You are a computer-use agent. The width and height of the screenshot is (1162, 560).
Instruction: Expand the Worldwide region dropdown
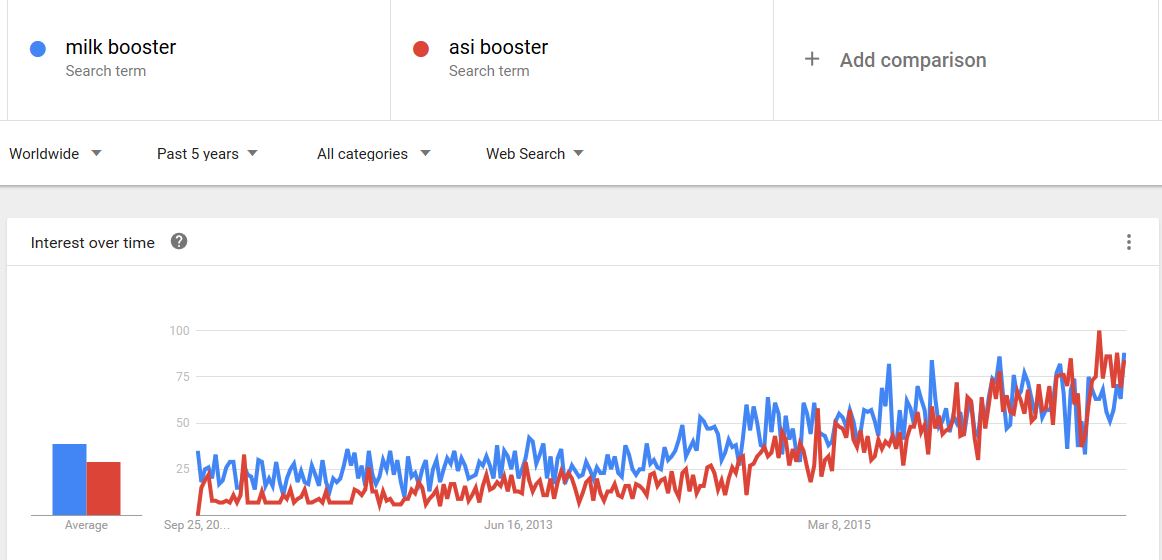coord(56,153)
